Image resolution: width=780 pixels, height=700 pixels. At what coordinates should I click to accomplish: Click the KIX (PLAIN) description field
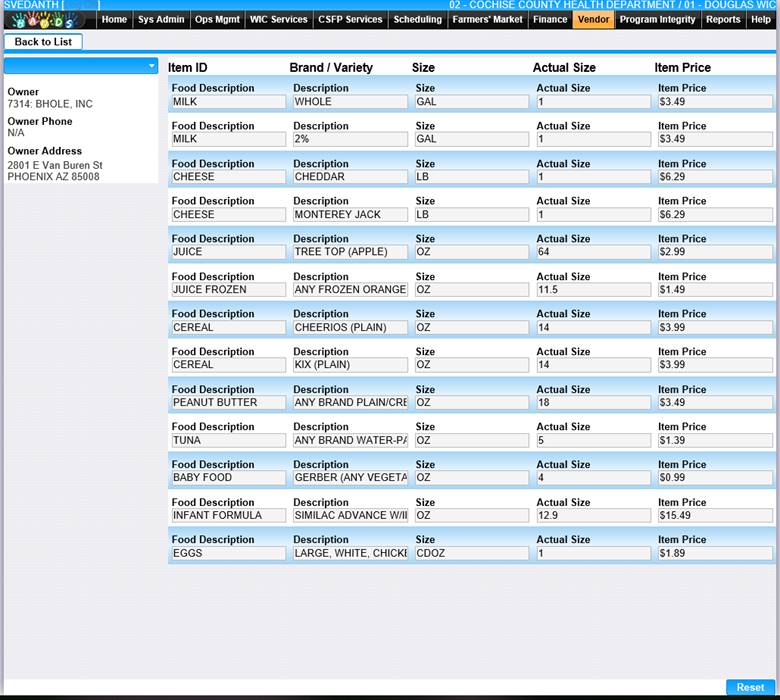tap(350, 365)
